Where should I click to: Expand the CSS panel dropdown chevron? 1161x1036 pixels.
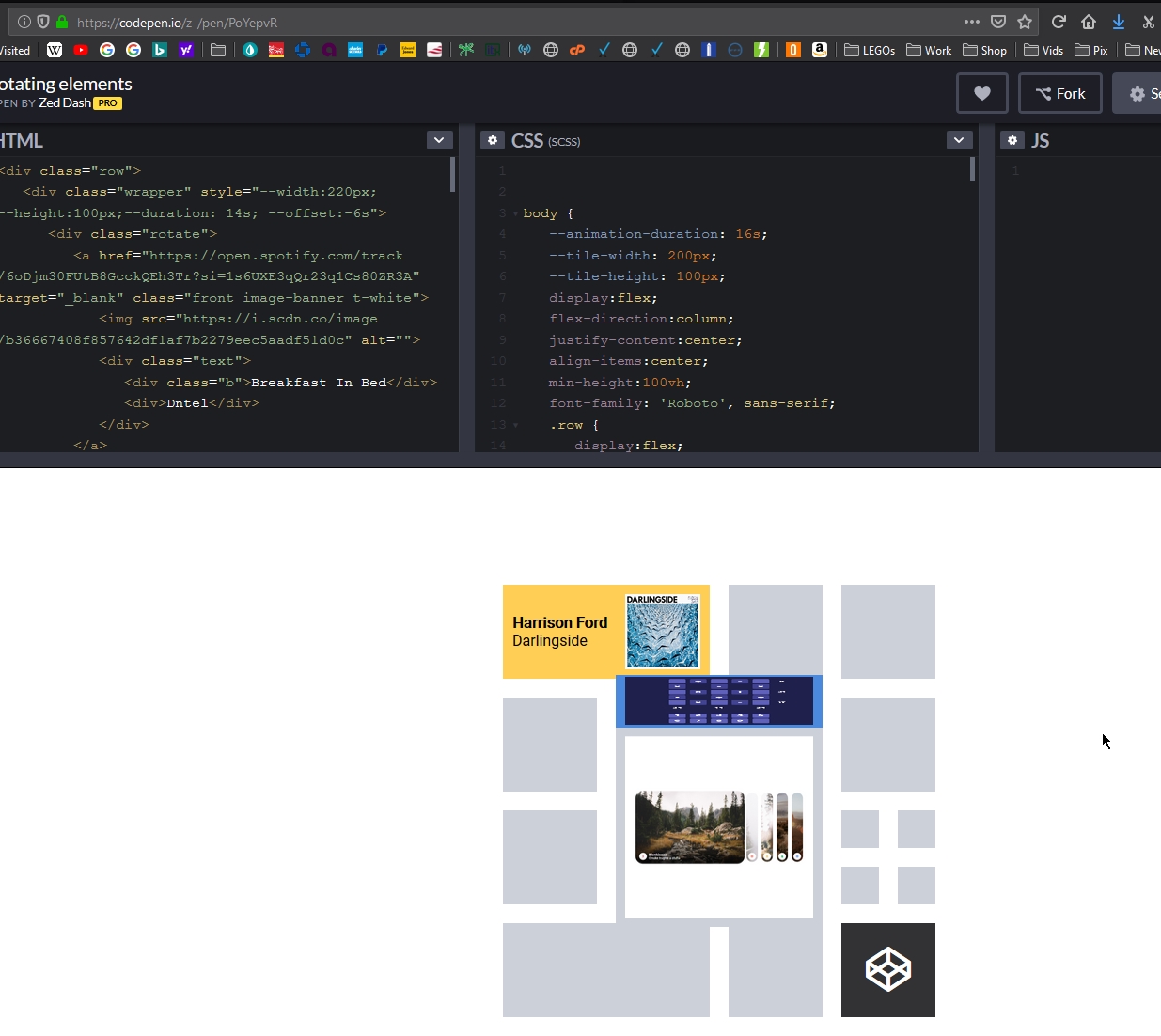958,140
